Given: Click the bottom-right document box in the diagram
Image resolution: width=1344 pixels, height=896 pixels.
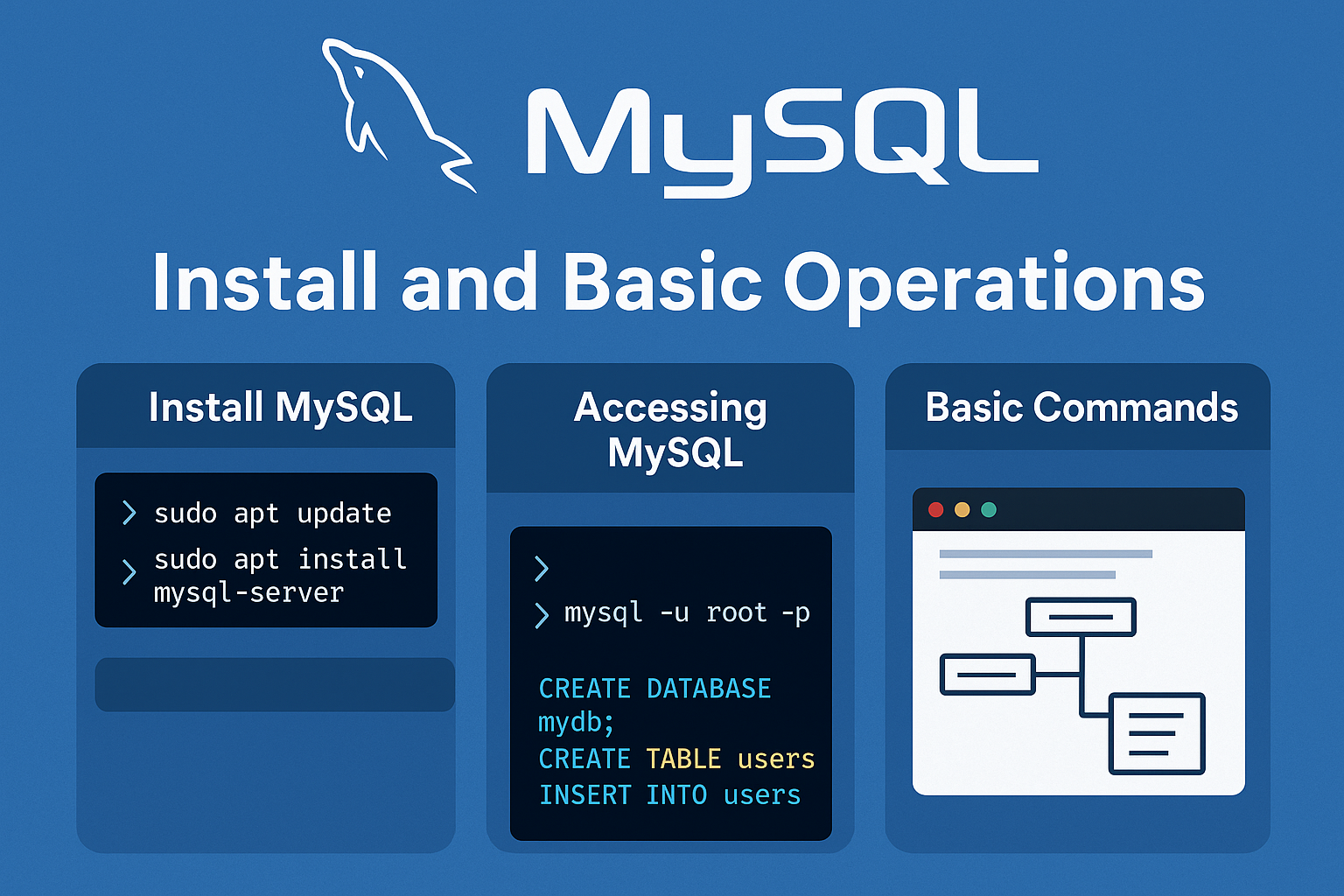Looking at the screenshot, I should (x=1157, y=733).
